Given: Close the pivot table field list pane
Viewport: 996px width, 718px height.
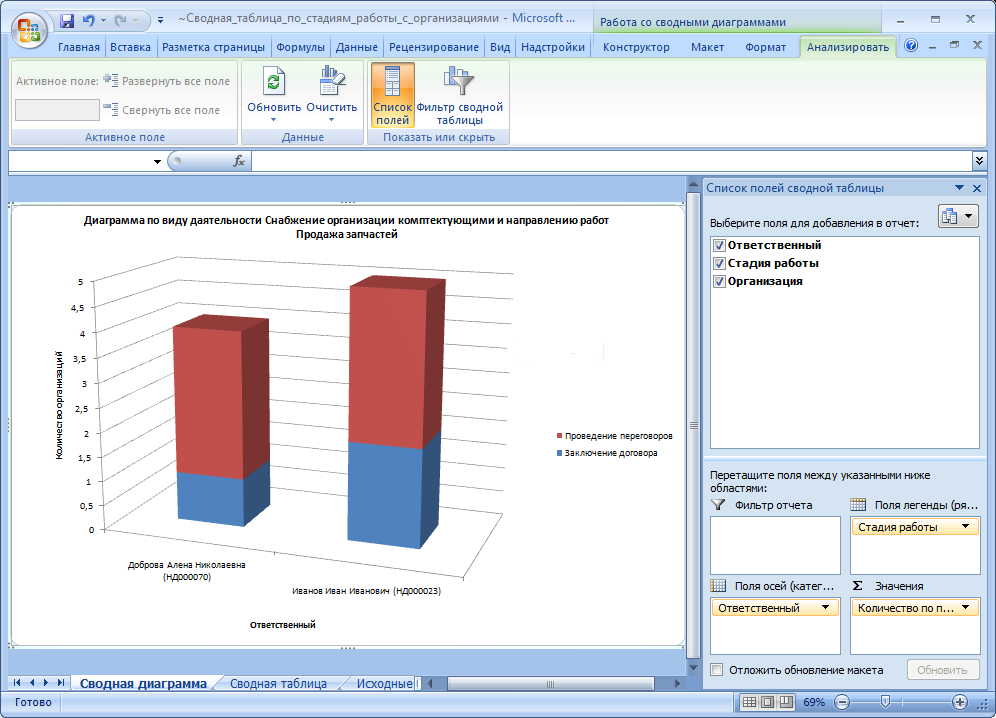Looking at the screenshot, I should point(977,188).
